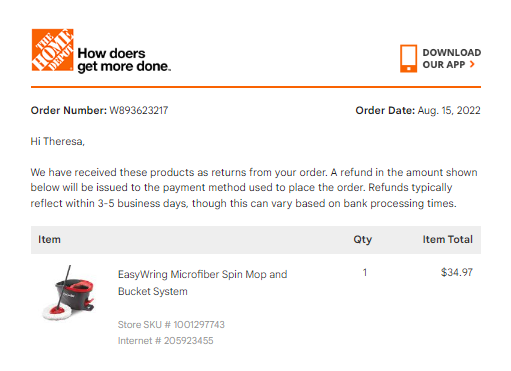The image size is (511, 371).
Task: Click the Item column header
Action: [49, 239]
